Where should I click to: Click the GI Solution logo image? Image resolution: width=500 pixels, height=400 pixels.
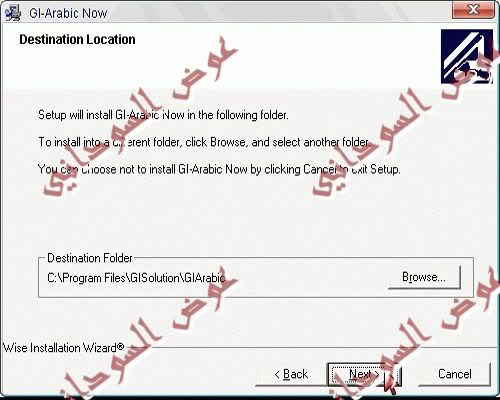coord(467,56)
